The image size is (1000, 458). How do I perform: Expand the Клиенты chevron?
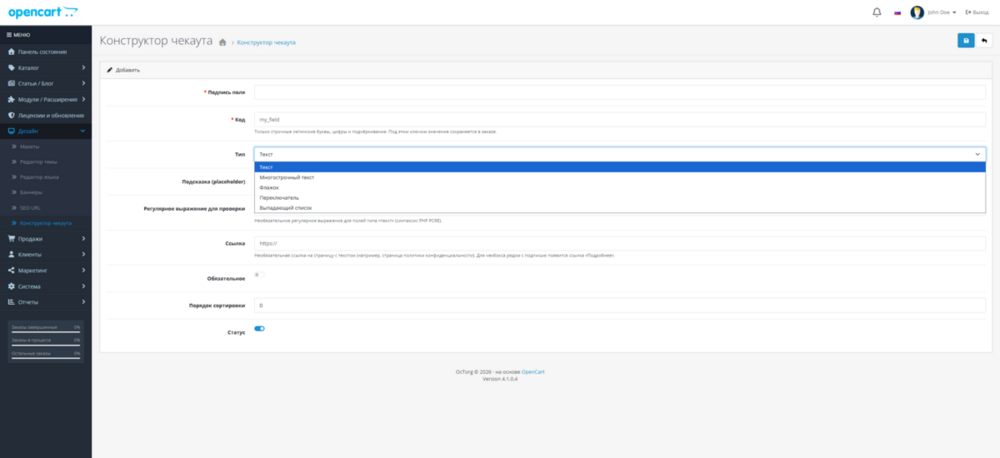click(84, 255)
